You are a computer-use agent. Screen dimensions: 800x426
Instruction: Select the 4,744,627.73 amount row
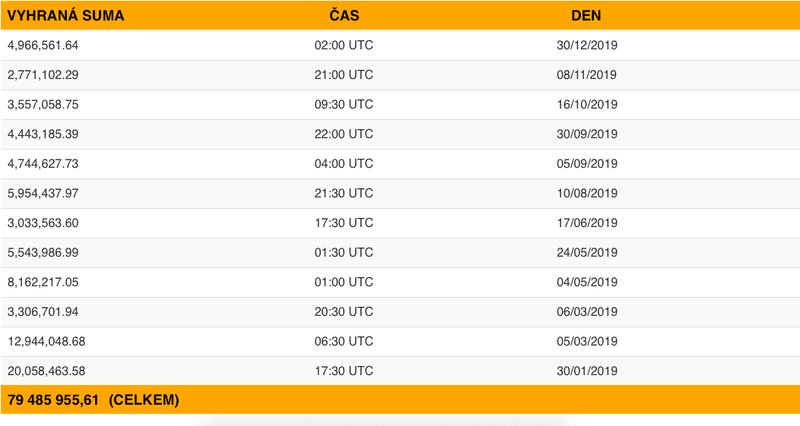coord(43,164)
